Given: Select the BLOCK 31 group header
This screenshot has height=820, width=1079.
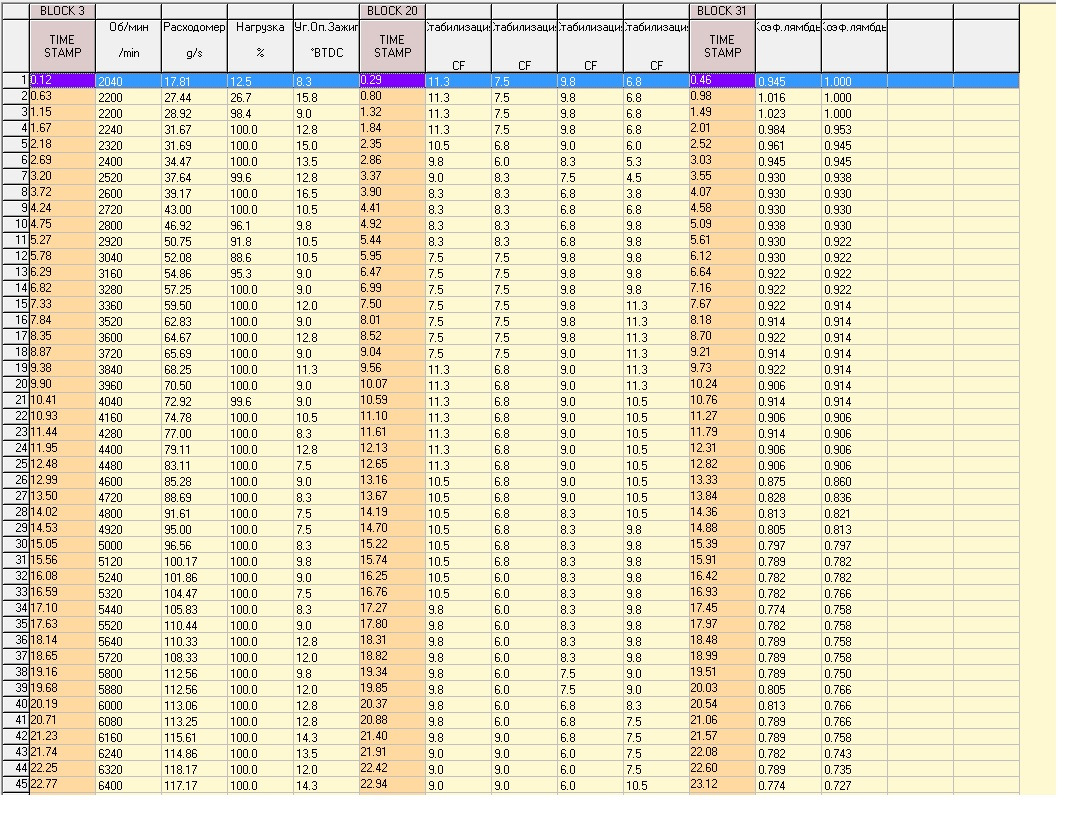Looking at the screenshot, I should [722, 11].
